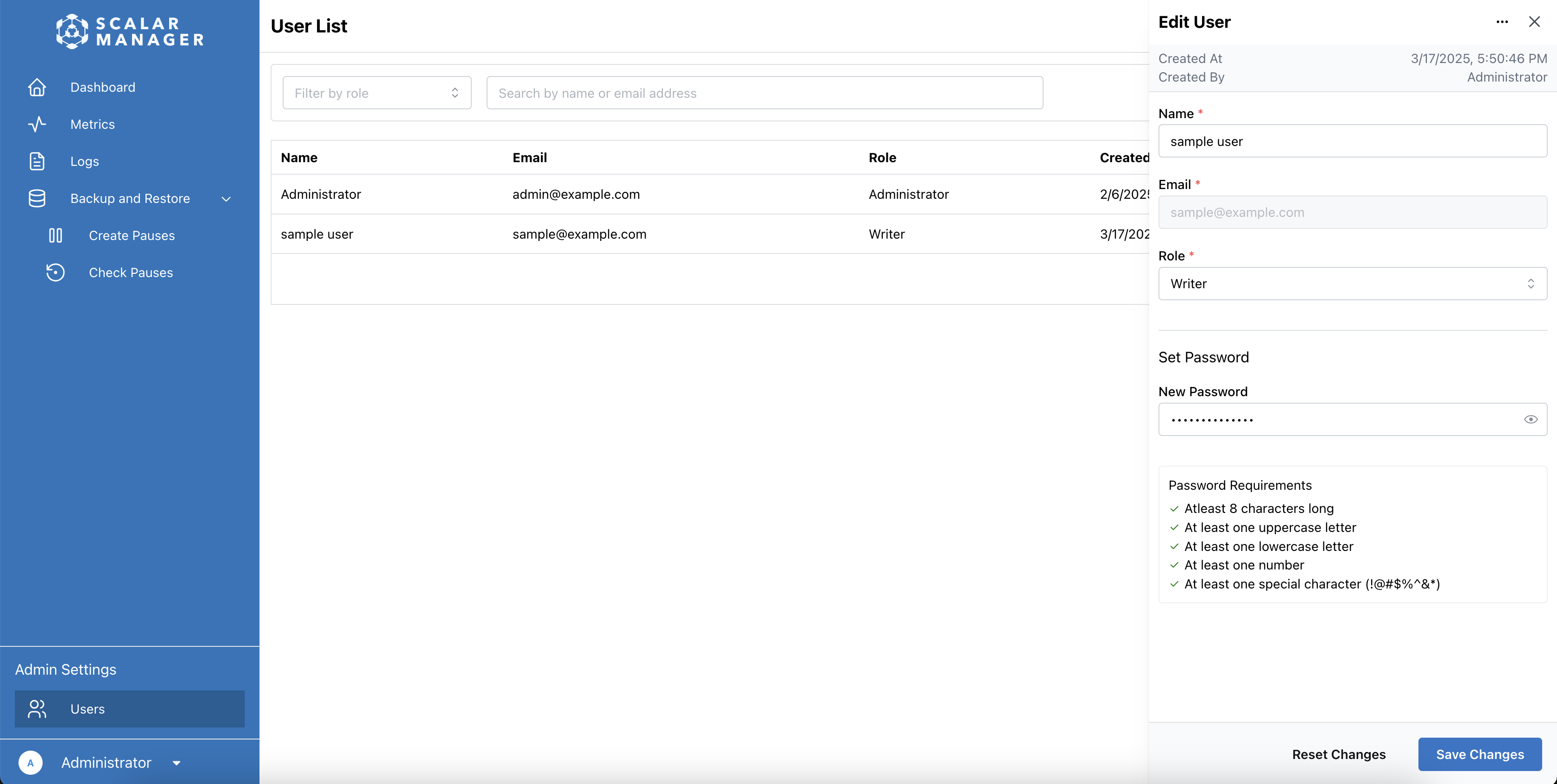Sort the list by the Name column

[300, 157]
